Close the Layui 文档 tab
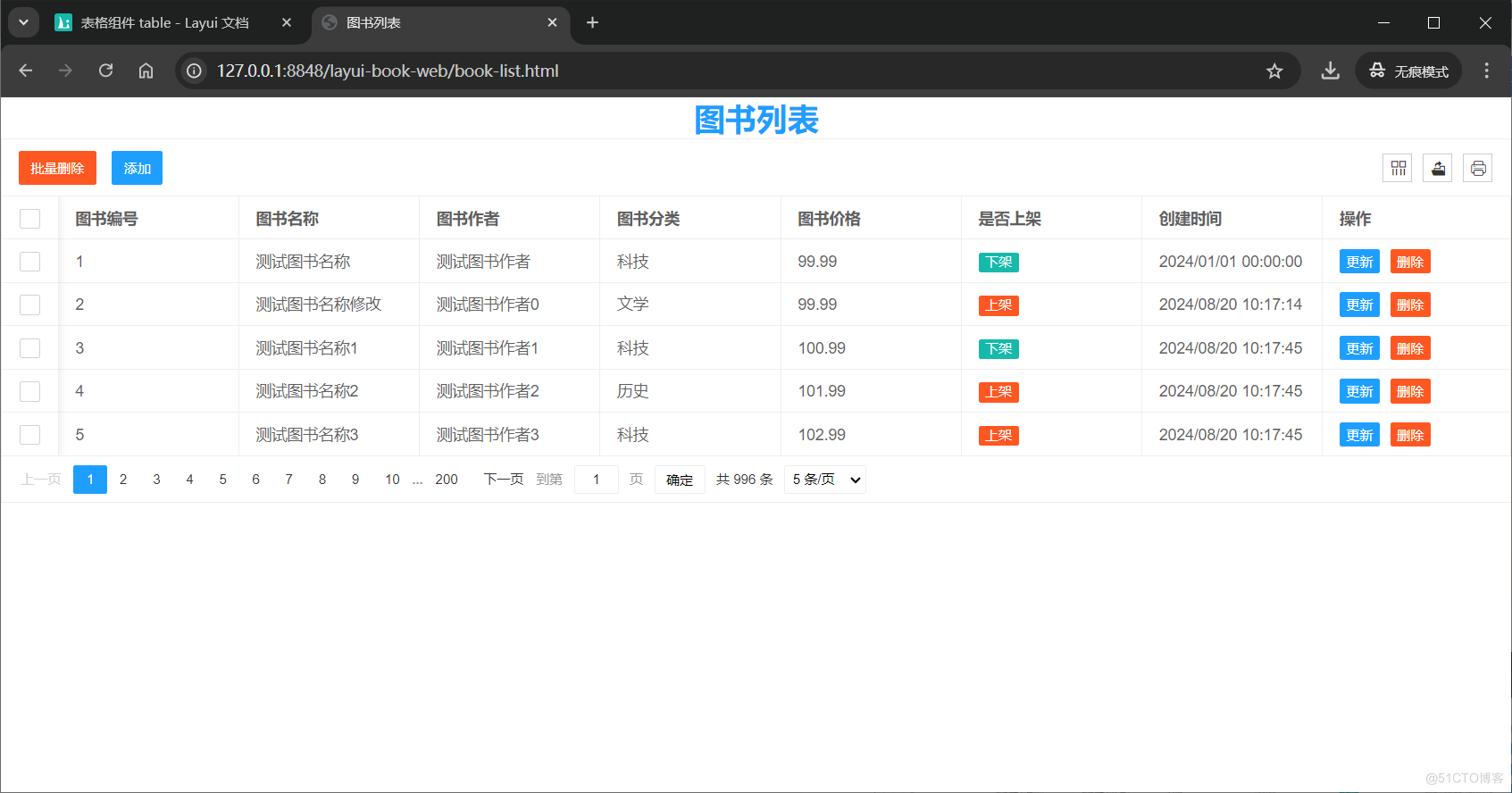 pyautogui.click(x=287, y=22)
